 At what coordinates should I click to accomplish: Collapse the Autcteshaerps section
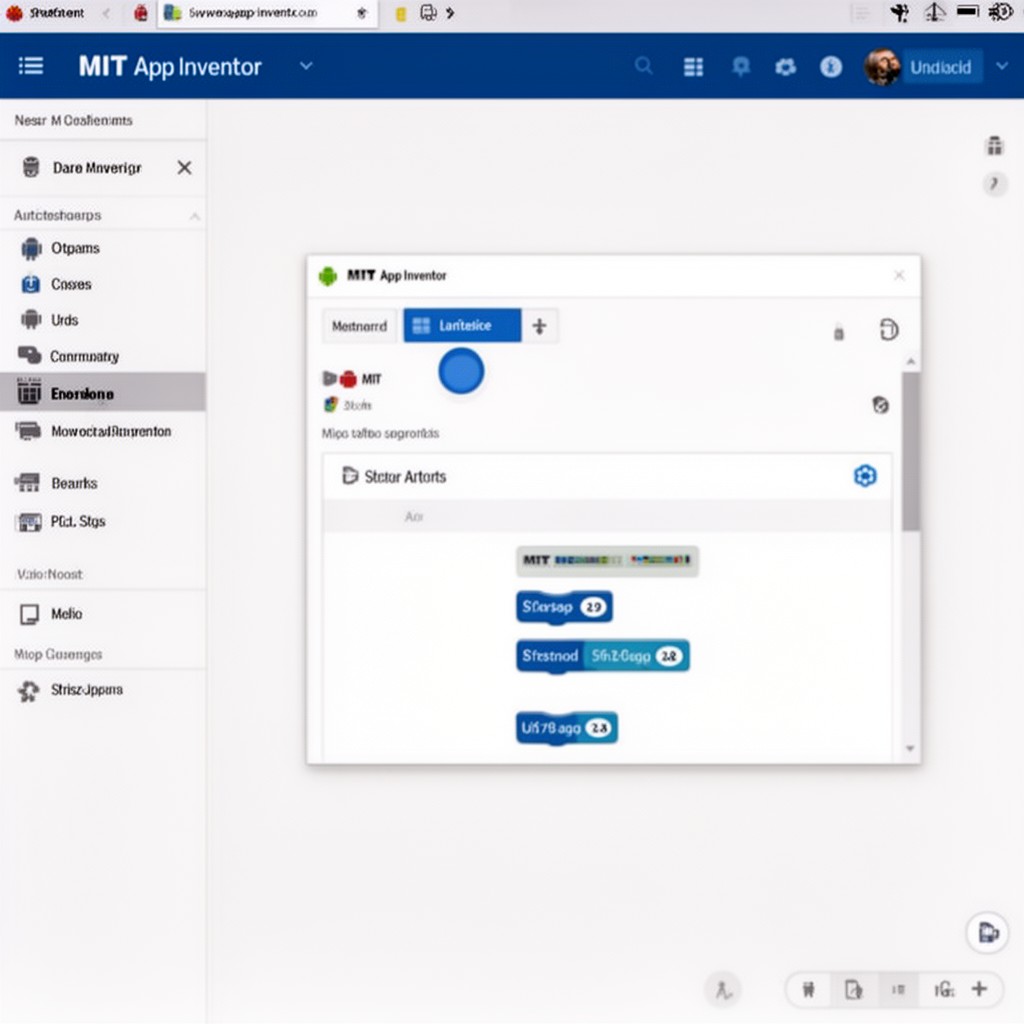click(195, 216)
